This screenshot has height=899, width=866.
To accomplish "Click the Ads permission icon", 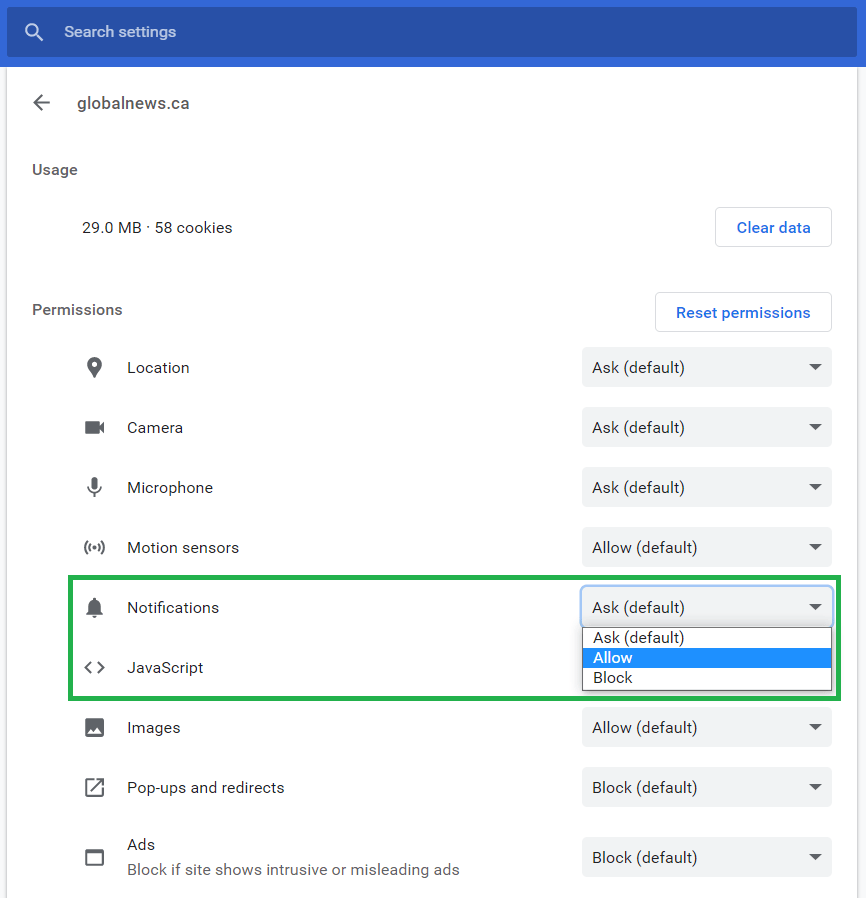I will pyautogui.click(x=94, y=857).
